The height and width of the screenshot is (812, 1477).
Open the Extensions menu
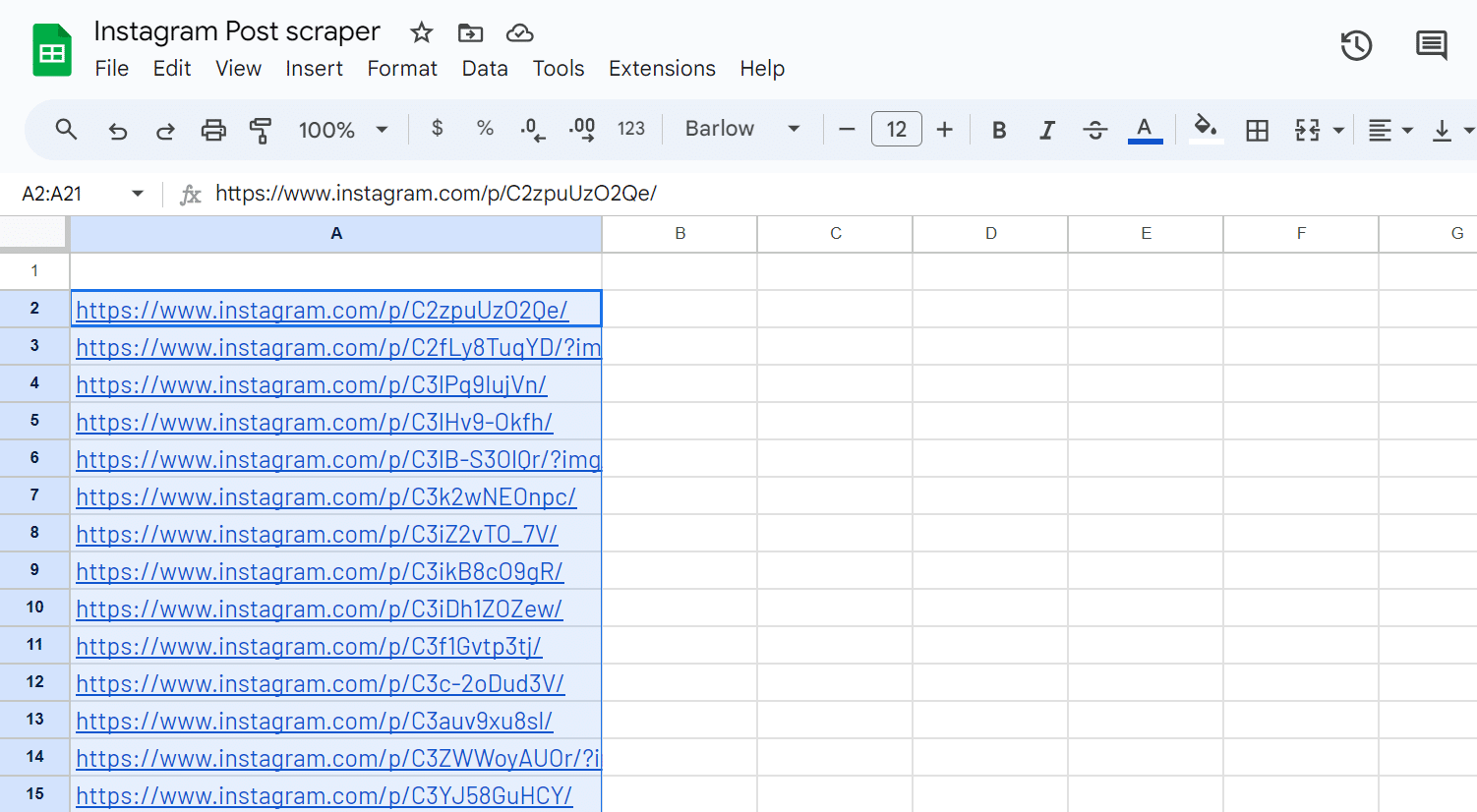click(662, 69)
